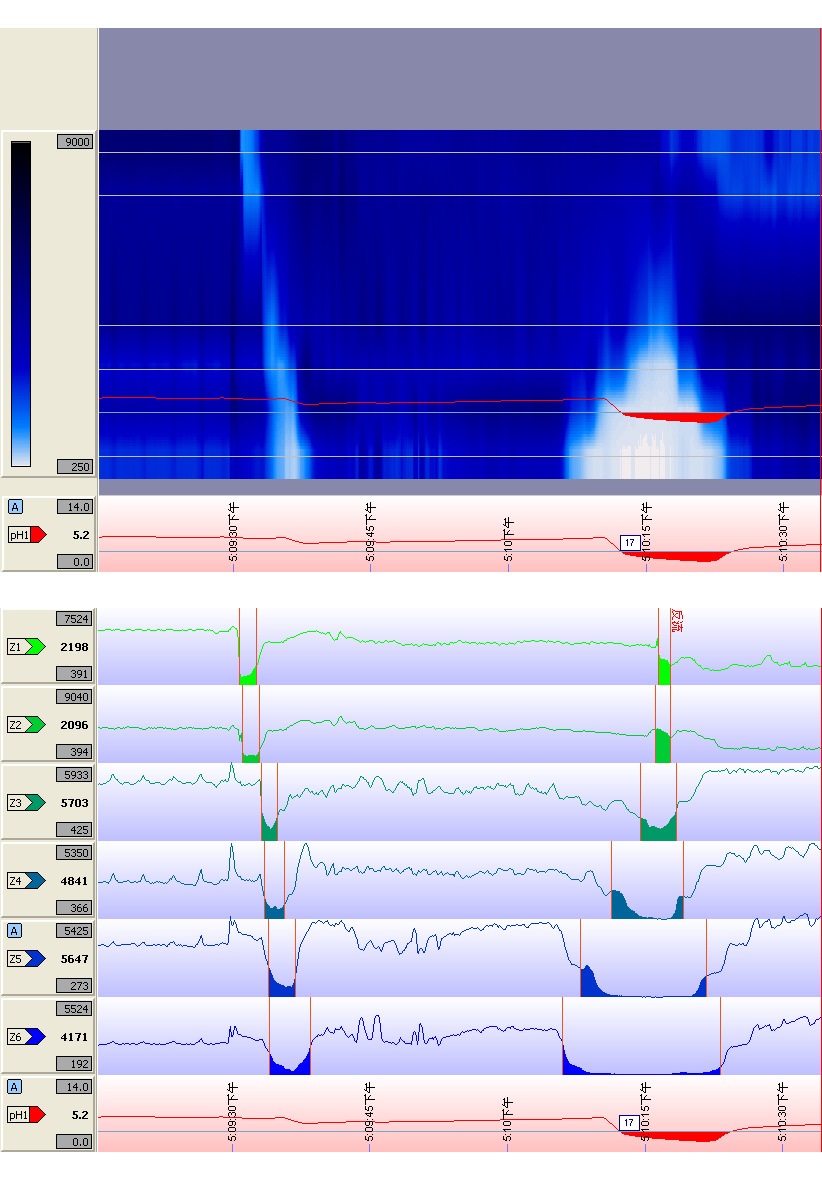Click Z1 current value 2198

click(75, 647)
